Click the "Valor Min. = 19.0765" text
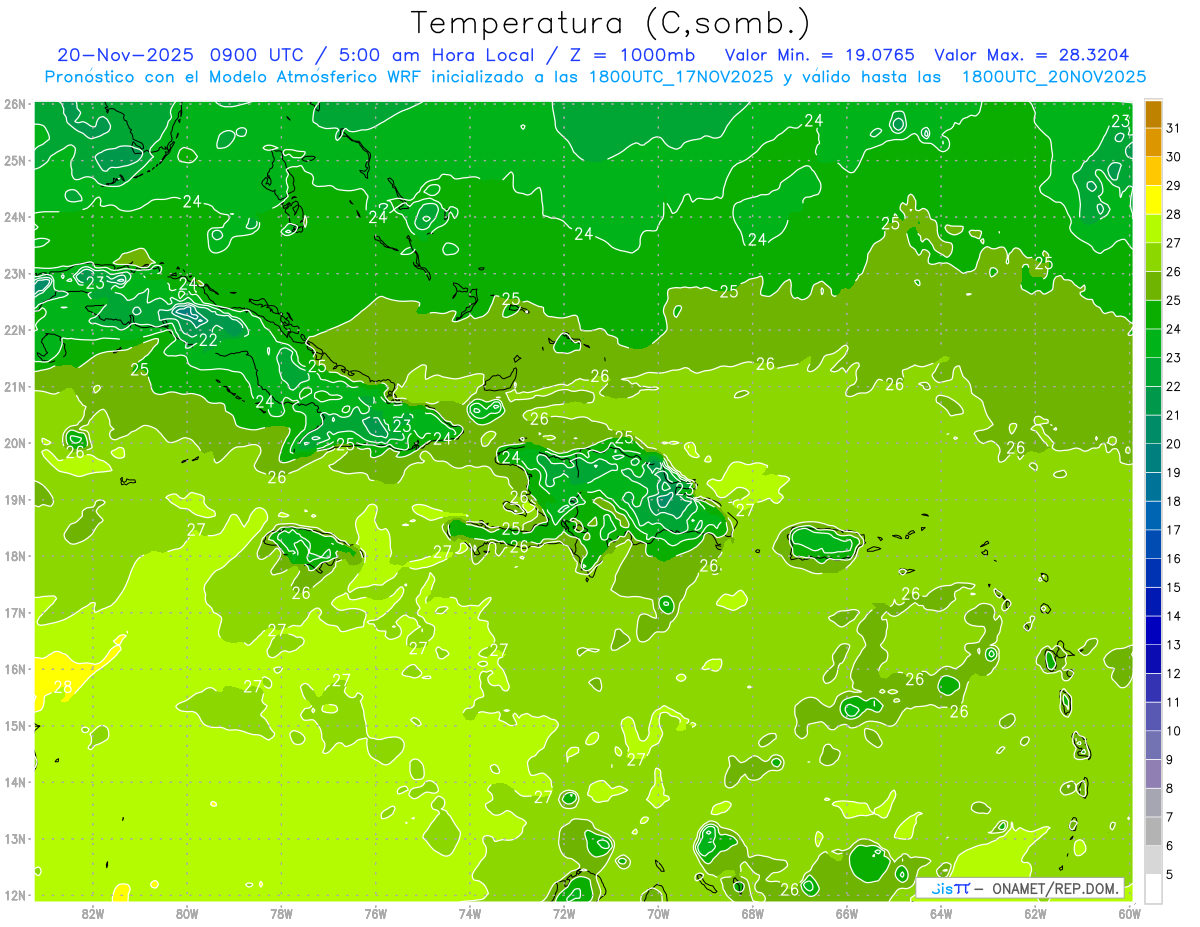Viewport: 1200px width, 927px height. coord(821,55)
